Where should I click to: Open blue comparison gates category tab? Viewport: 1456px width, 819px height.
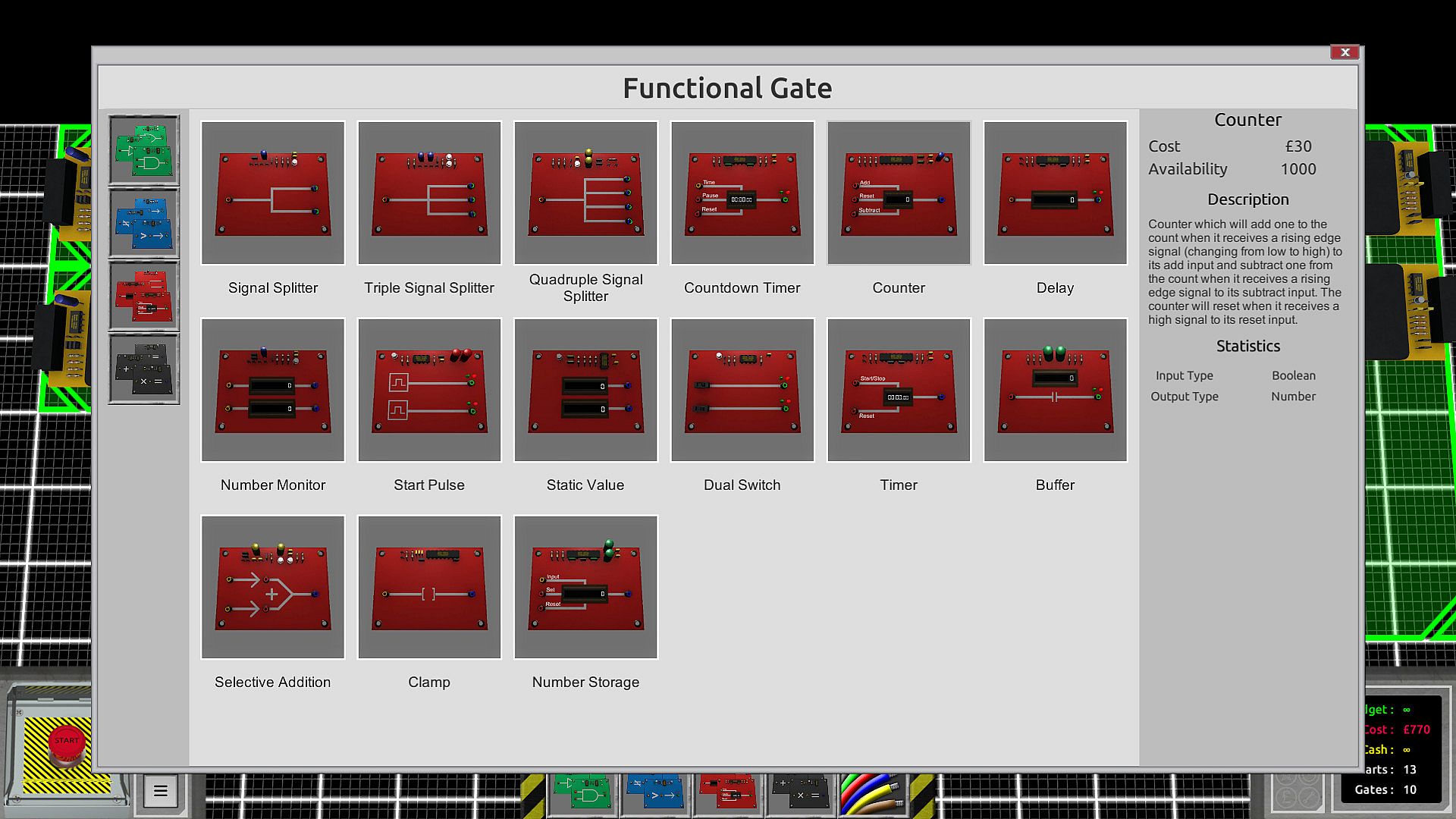coord(144,223)
